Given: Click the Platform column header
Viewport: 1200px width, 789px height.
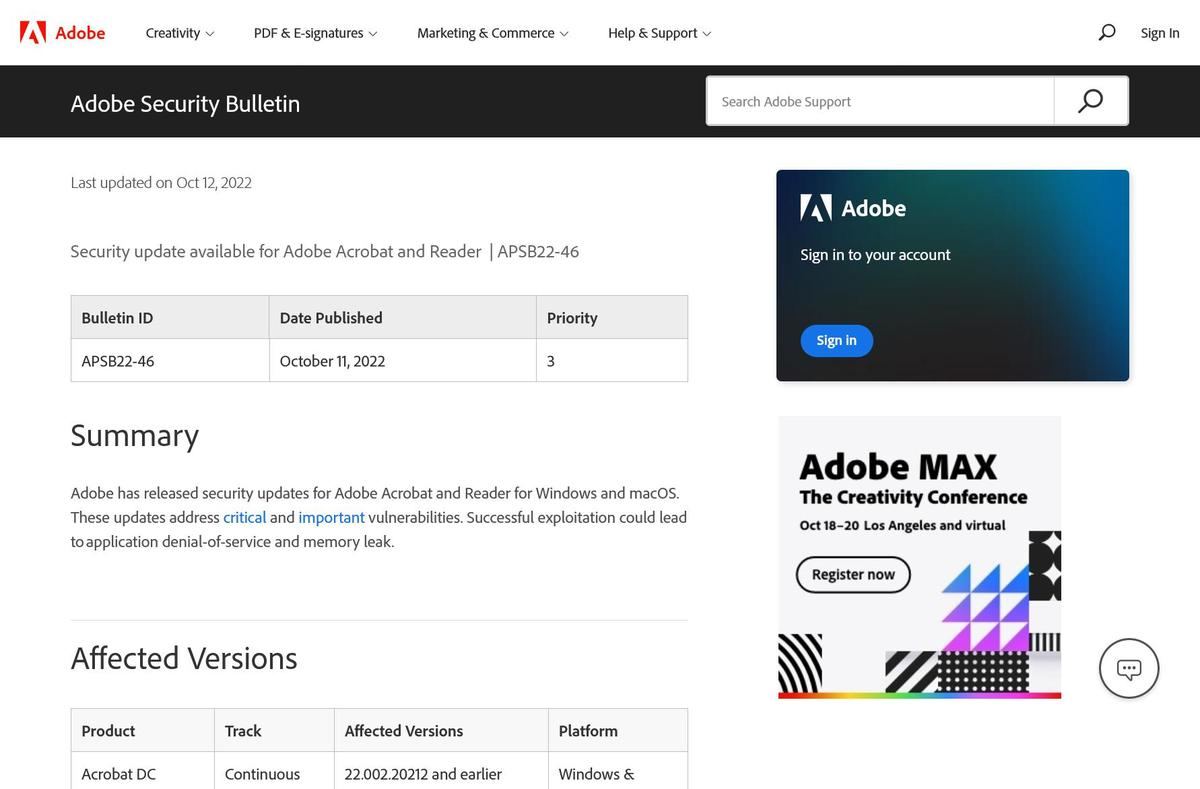Looking at the screenshot, I should pyautogui.click(x=618, y=730).
